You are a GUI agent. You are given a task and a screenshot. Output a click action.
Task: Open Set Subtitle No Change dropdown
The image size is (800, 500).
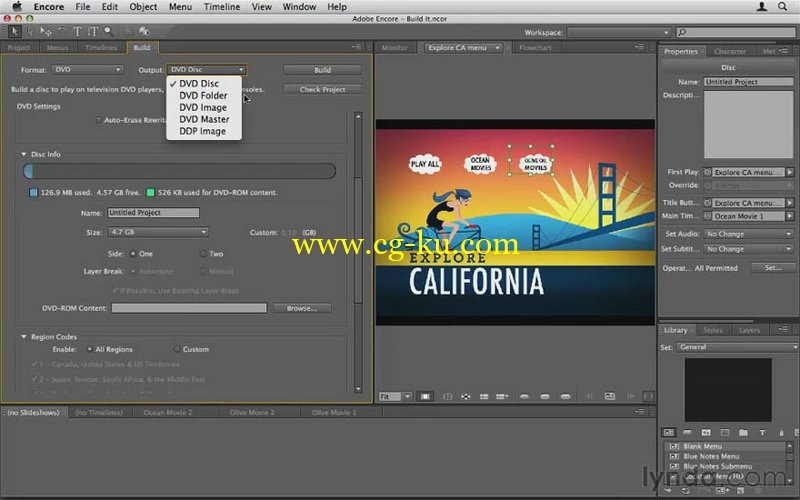coord(748,249)
